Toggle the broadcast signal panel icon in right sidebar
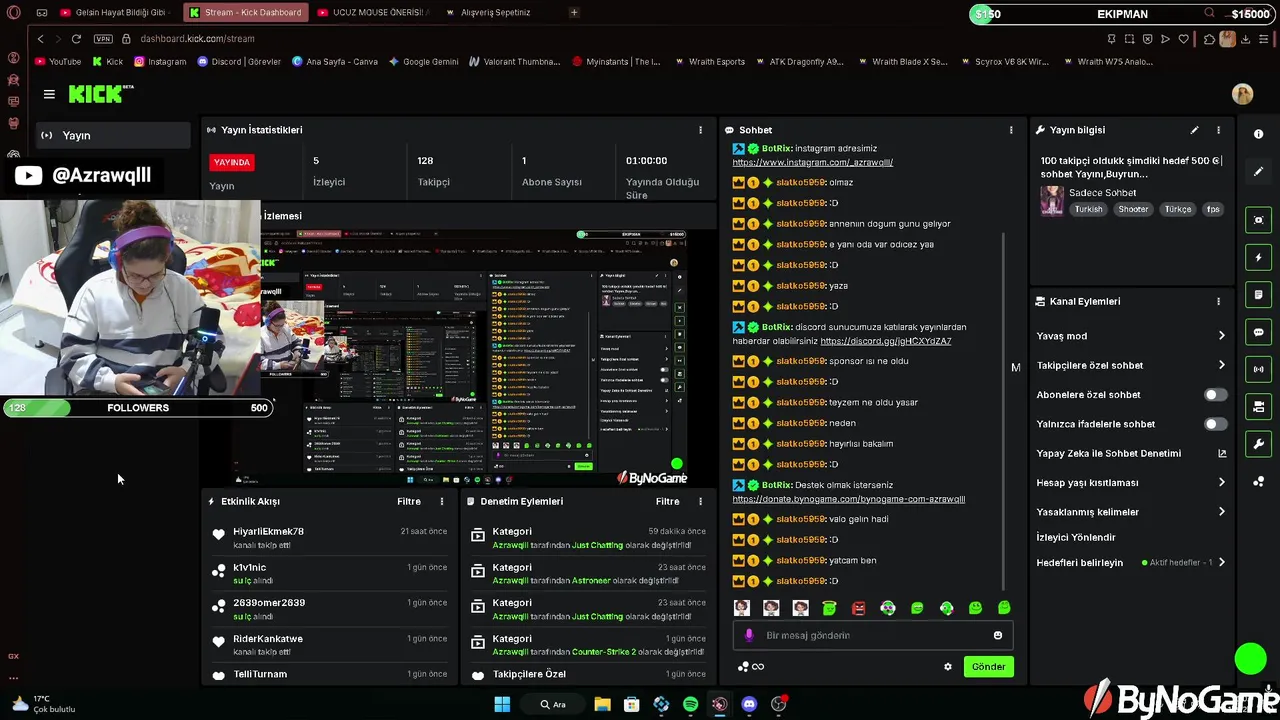Viewport: 1280px width, 720px height. pyautogui.click(x=1258, y=369)
